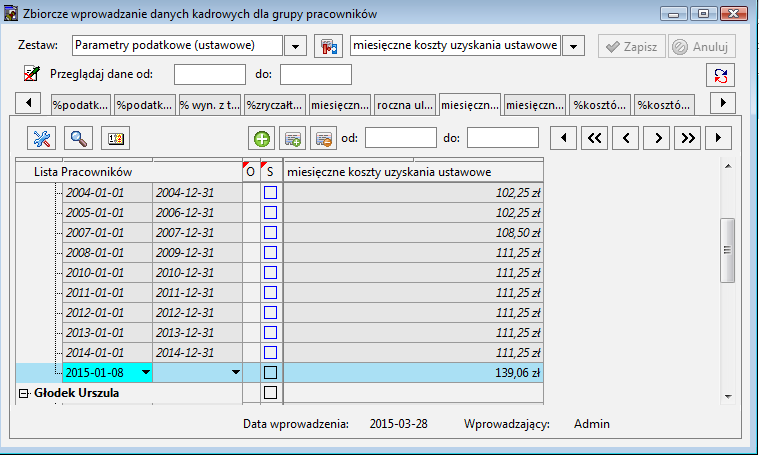Switch to the roczna ul... tab
The image size is (759, 455).
(405, 105)
